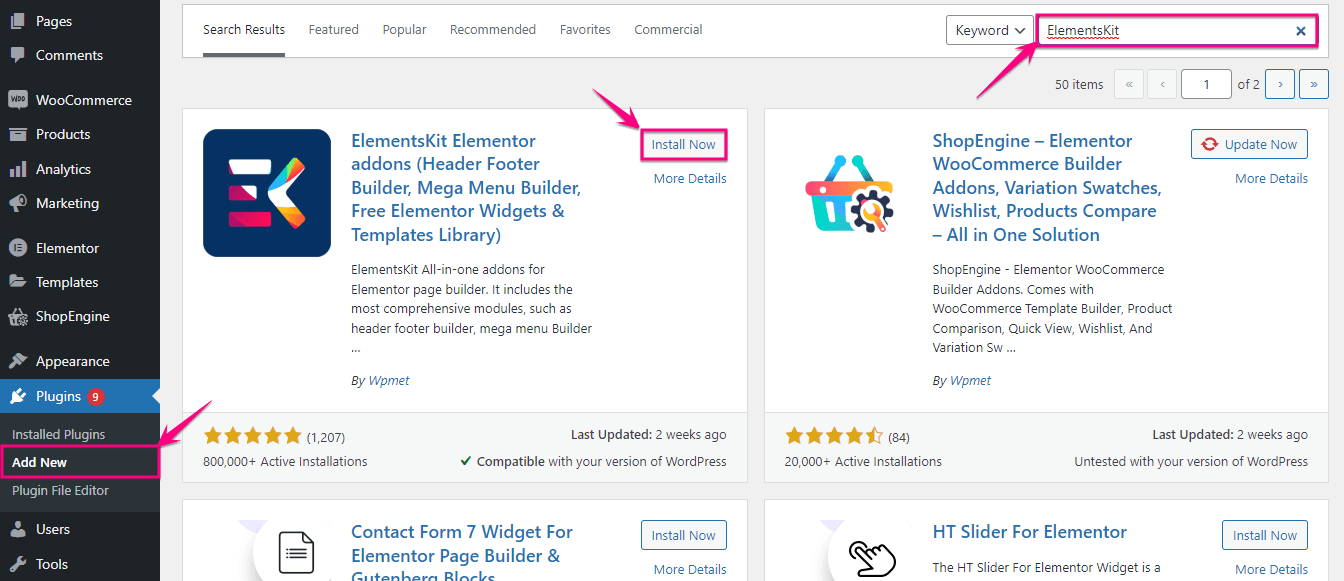Switch to the Popular tab
Viewport: 1344px width, 581px height.
pyautogui.click(x=404, y=30)
